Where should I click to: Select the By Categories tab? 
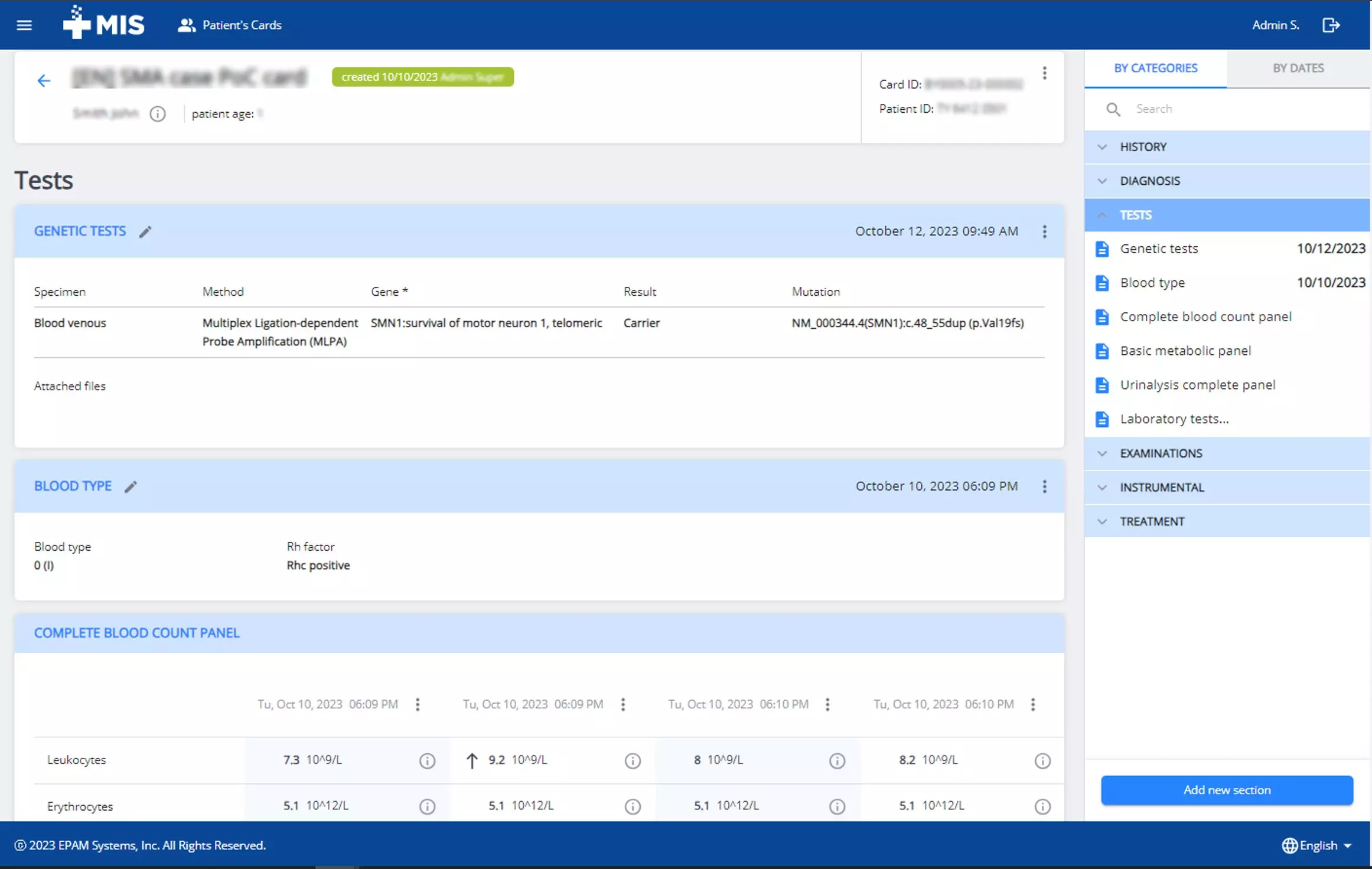point(1155,68)
